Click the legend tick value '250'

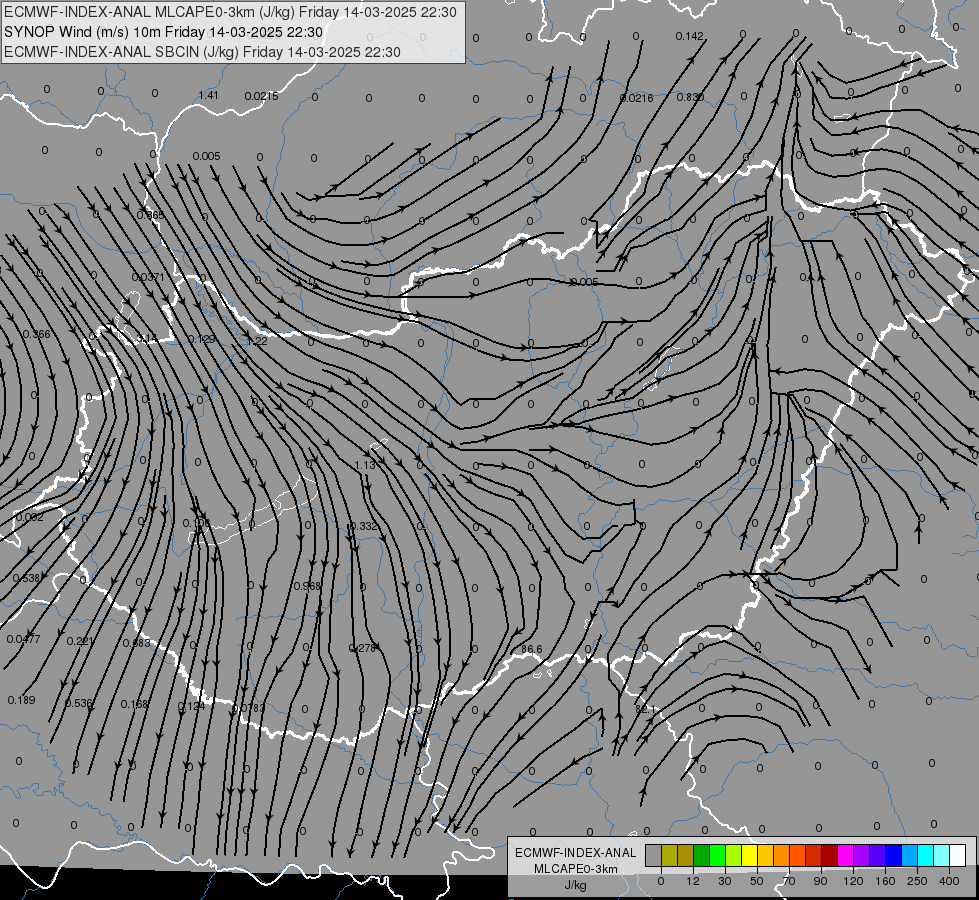point(917,881)
